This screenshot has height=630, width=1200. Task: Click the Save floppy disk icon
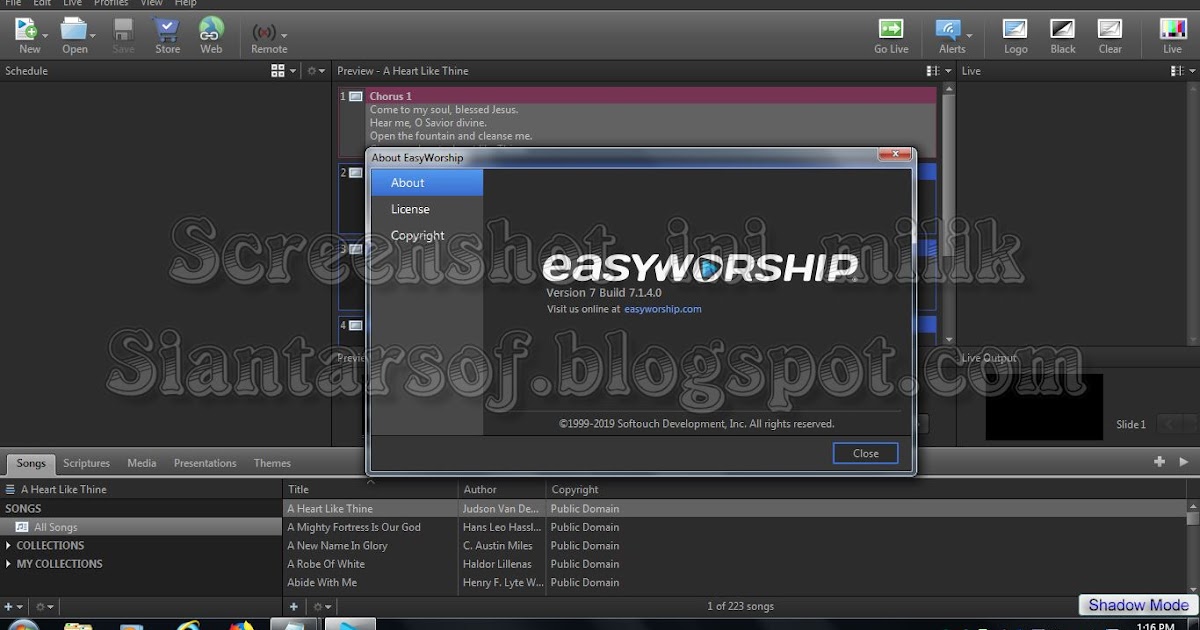[x=123, y=29]
